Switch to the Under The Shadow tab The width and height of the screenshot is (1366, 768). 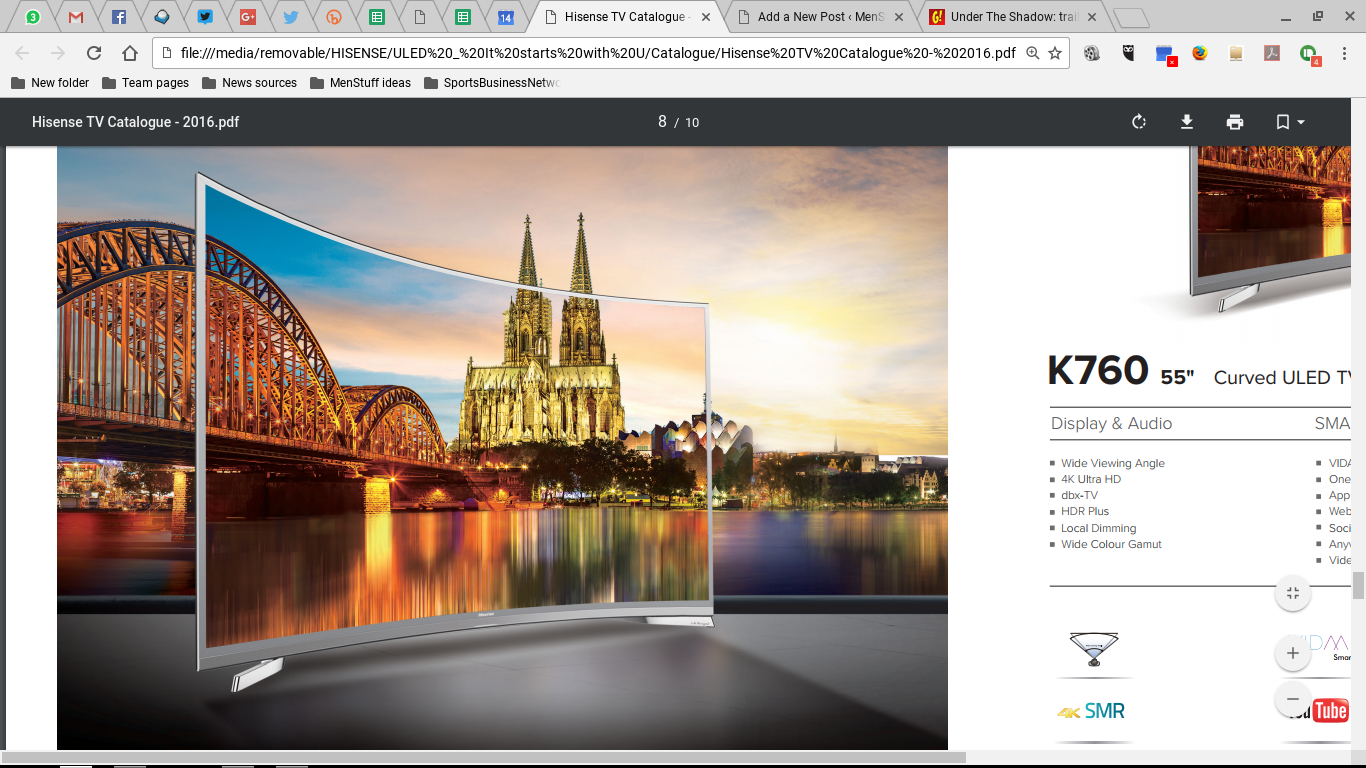point(1012,17)
